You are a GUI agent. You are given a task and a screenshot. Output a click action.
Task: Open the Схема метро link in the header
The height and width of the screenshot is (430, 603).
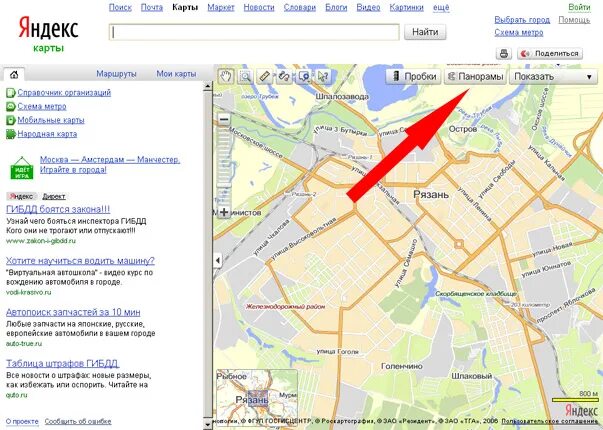point(519,33)
